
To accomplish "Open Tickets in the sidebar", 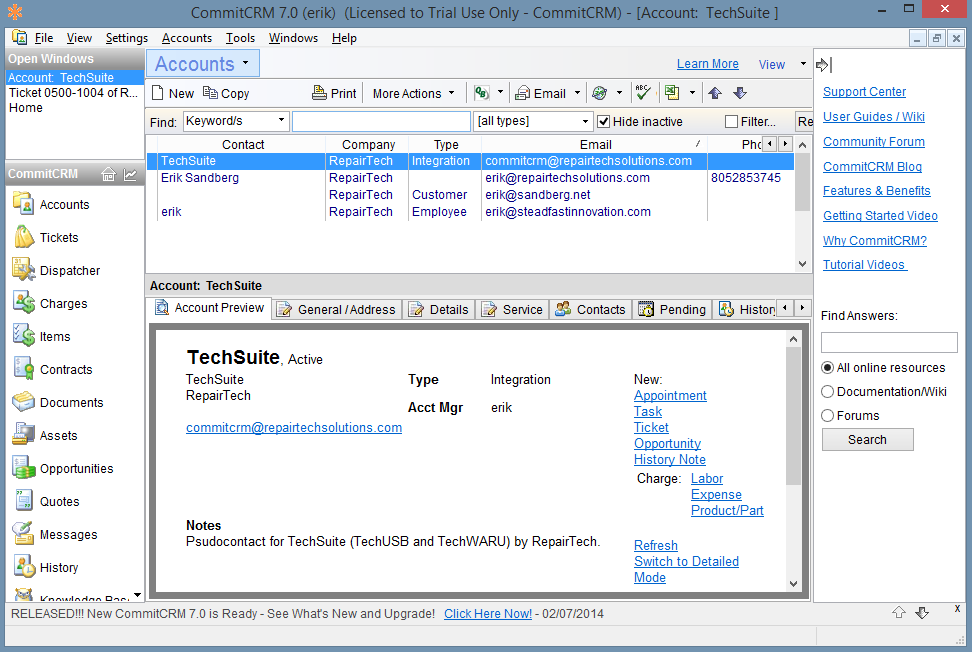I will 46,237.
